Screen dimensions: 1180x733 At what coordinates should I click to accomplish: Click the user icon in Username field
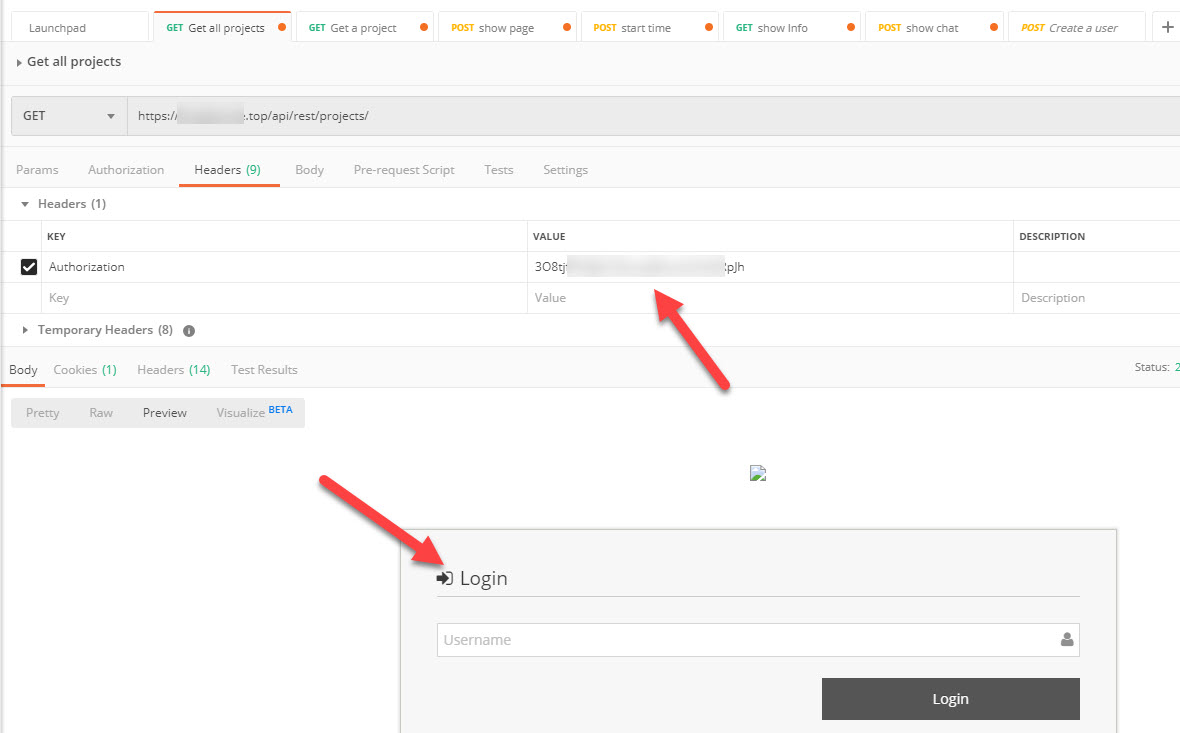[1067, 640]
